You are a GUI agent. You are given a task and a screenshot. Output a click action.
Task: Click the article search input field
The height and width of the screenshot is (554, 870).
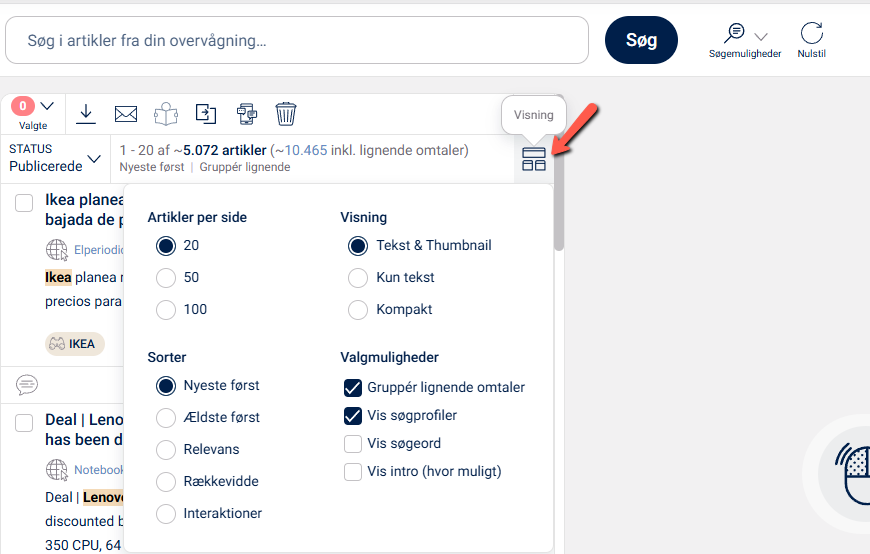[x=297, y=40]
